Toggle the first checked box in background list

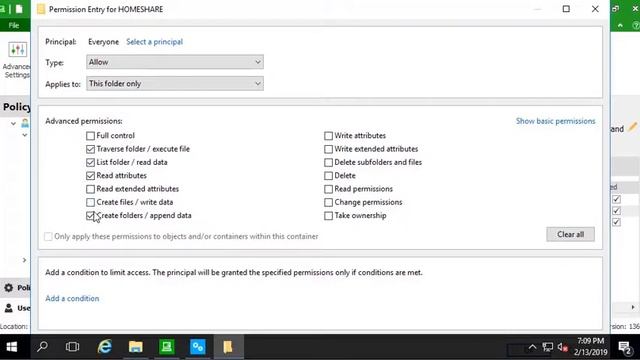point(616,199)
